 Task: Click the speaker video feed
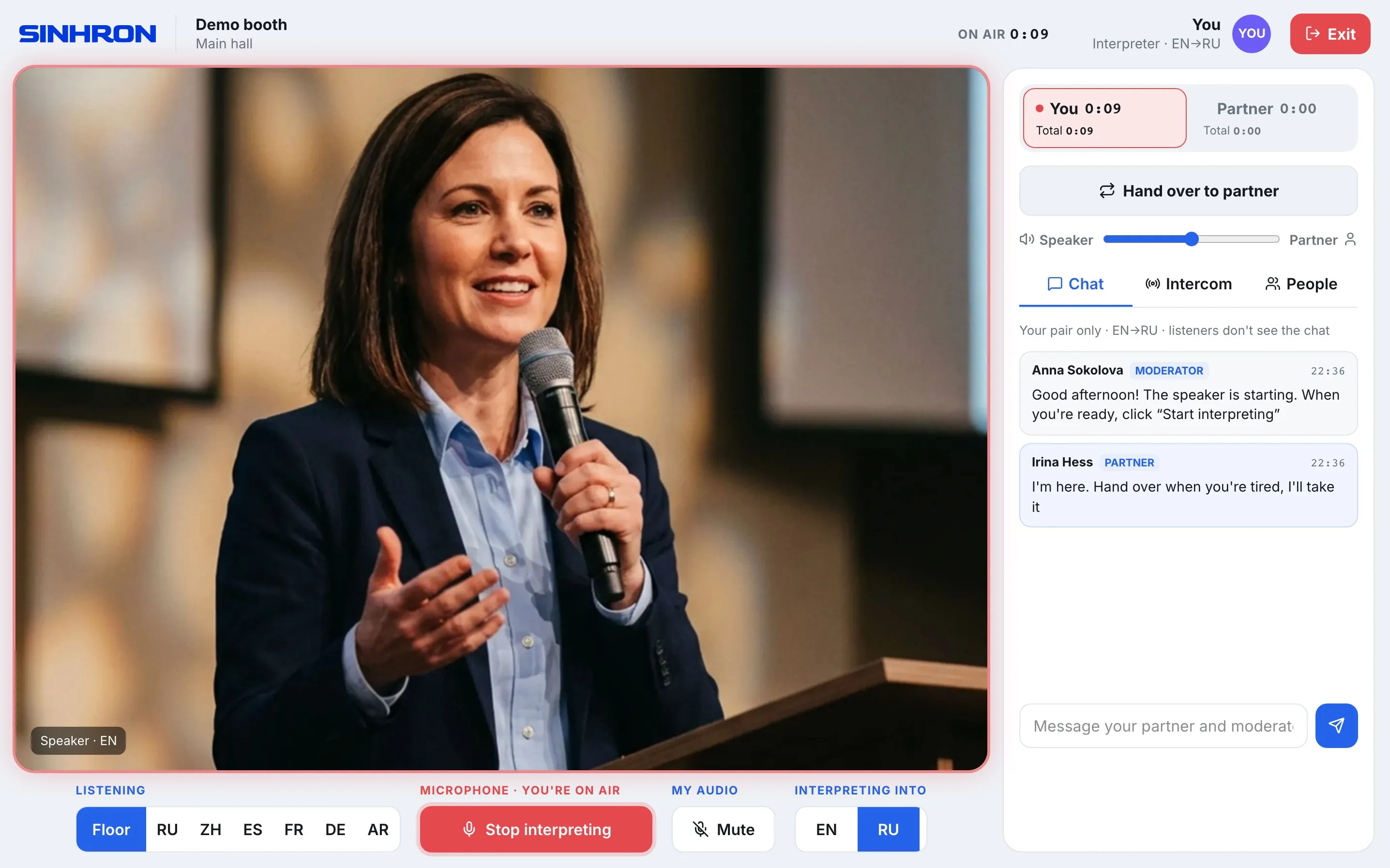(501, 419)
